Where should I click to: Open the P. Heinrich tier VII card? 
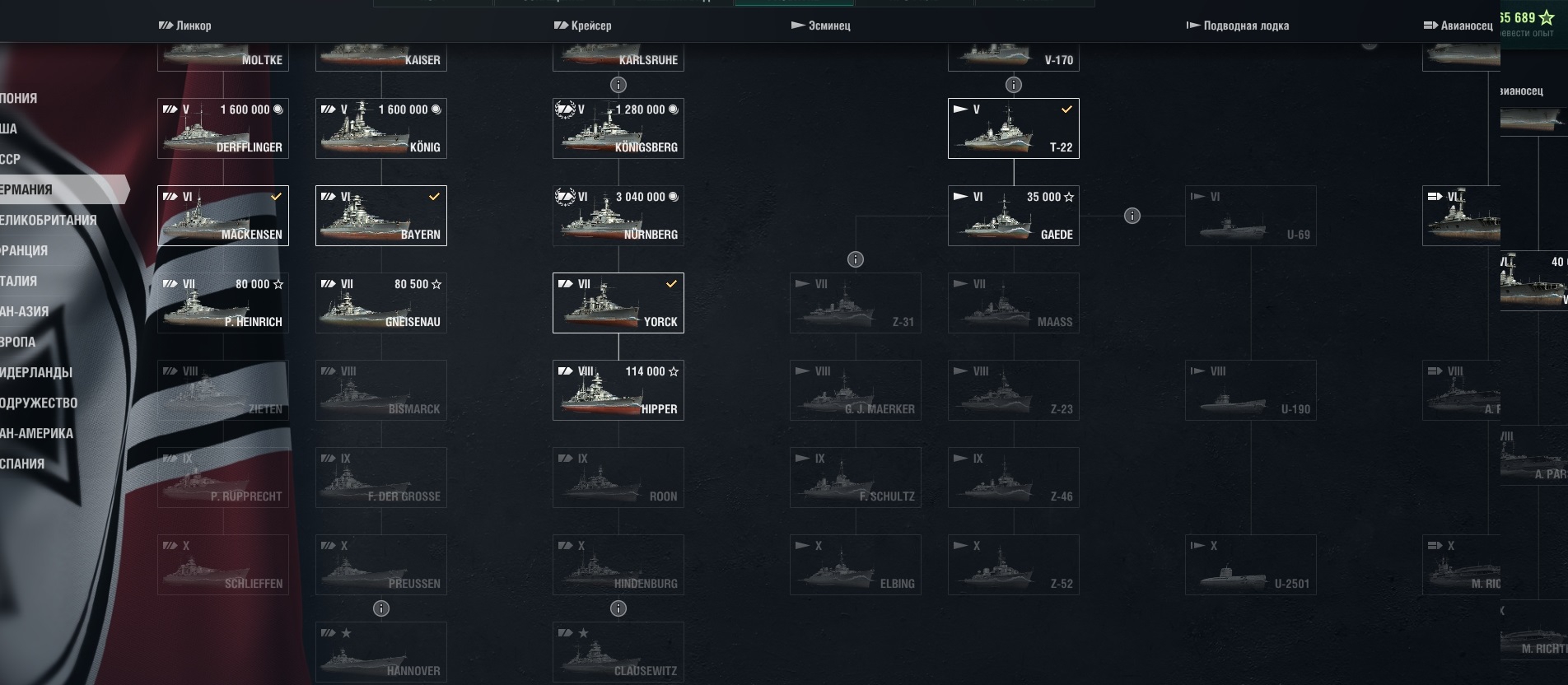pos(223,303)
